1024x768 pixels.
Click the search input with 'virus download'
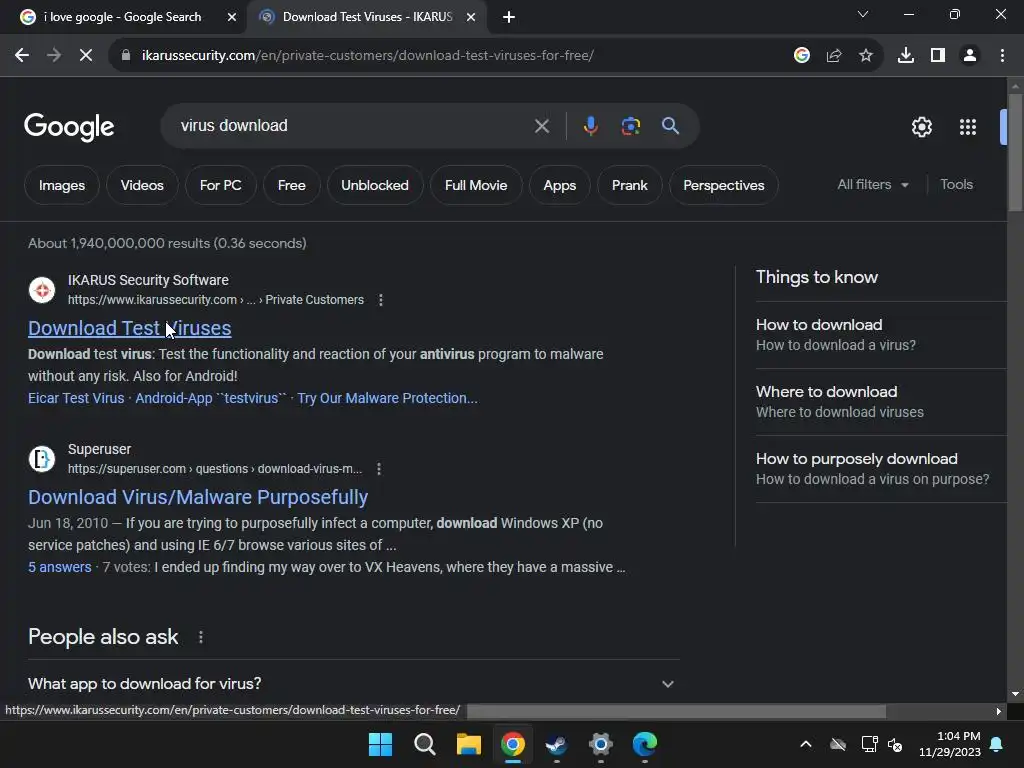click(x=353, y=125)
